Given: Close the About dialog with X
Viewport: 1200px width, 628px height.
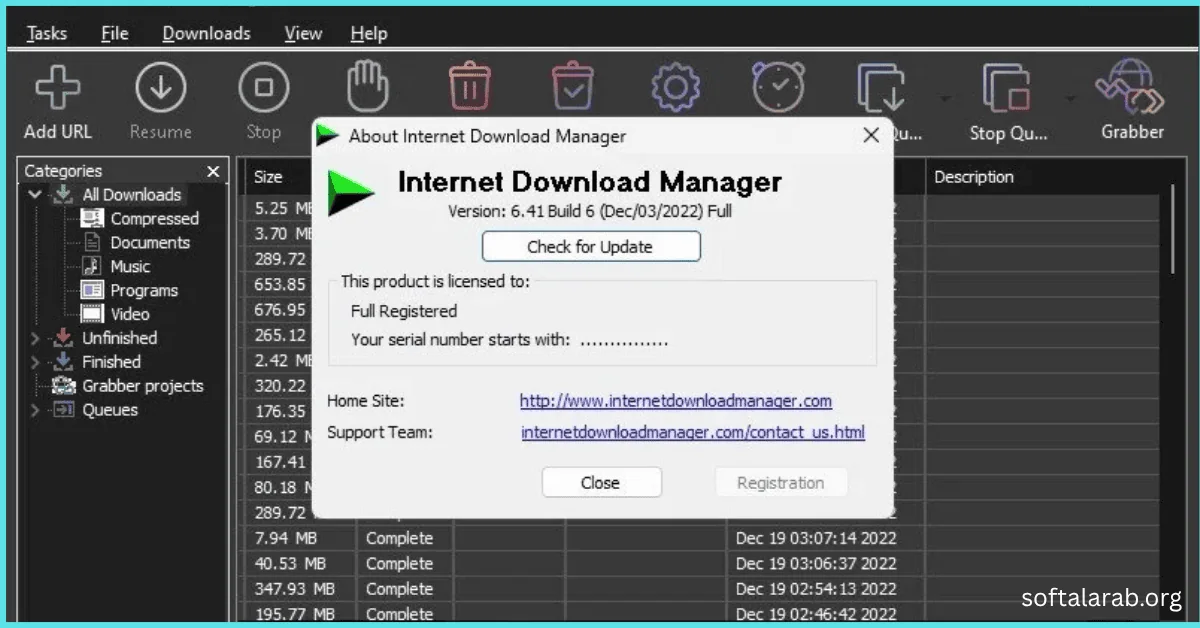Looking at the screenshot, I should (870, 135).
